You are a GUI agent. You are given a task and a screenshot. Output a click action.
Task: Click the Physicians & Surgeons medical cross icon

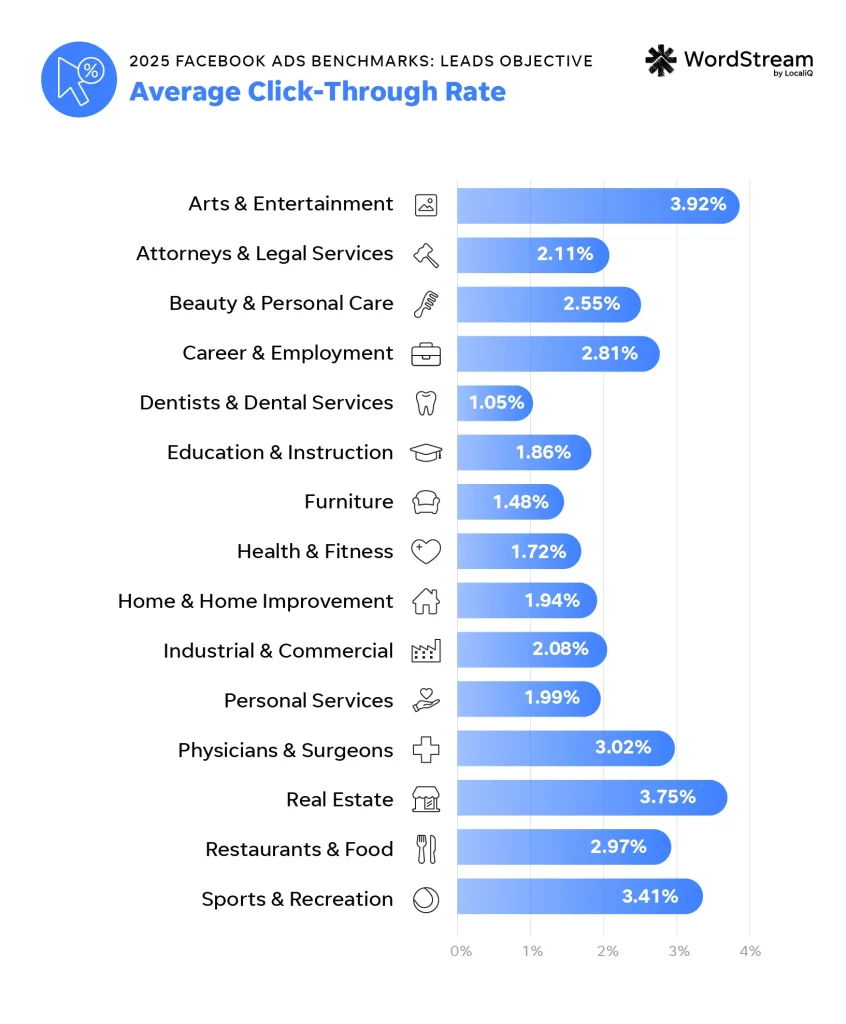(x=426, y=750)
